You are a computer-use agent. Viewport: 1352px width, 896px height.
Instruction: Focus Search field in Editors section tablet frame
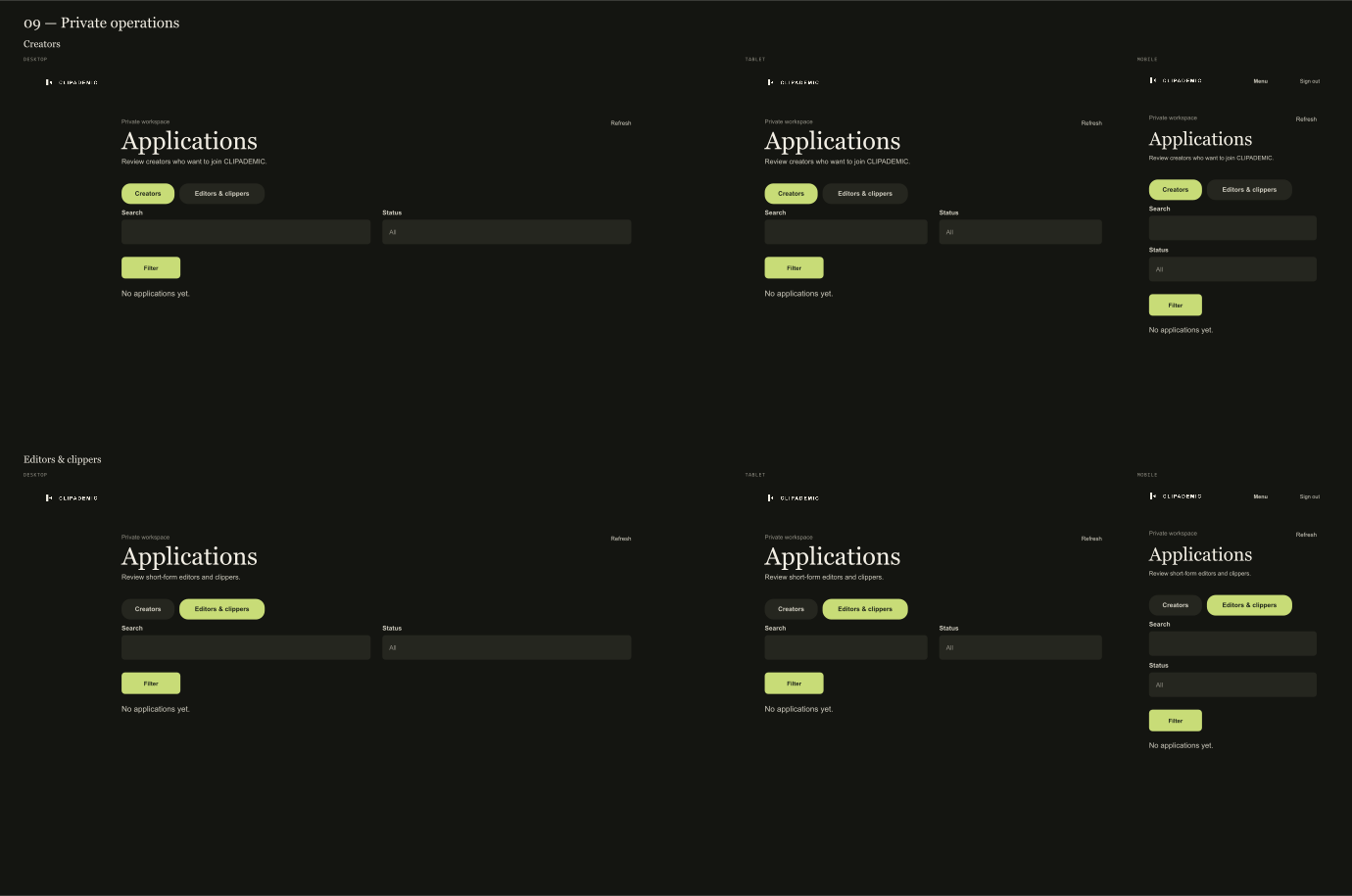pyautogui.click(x=845, y=647)
